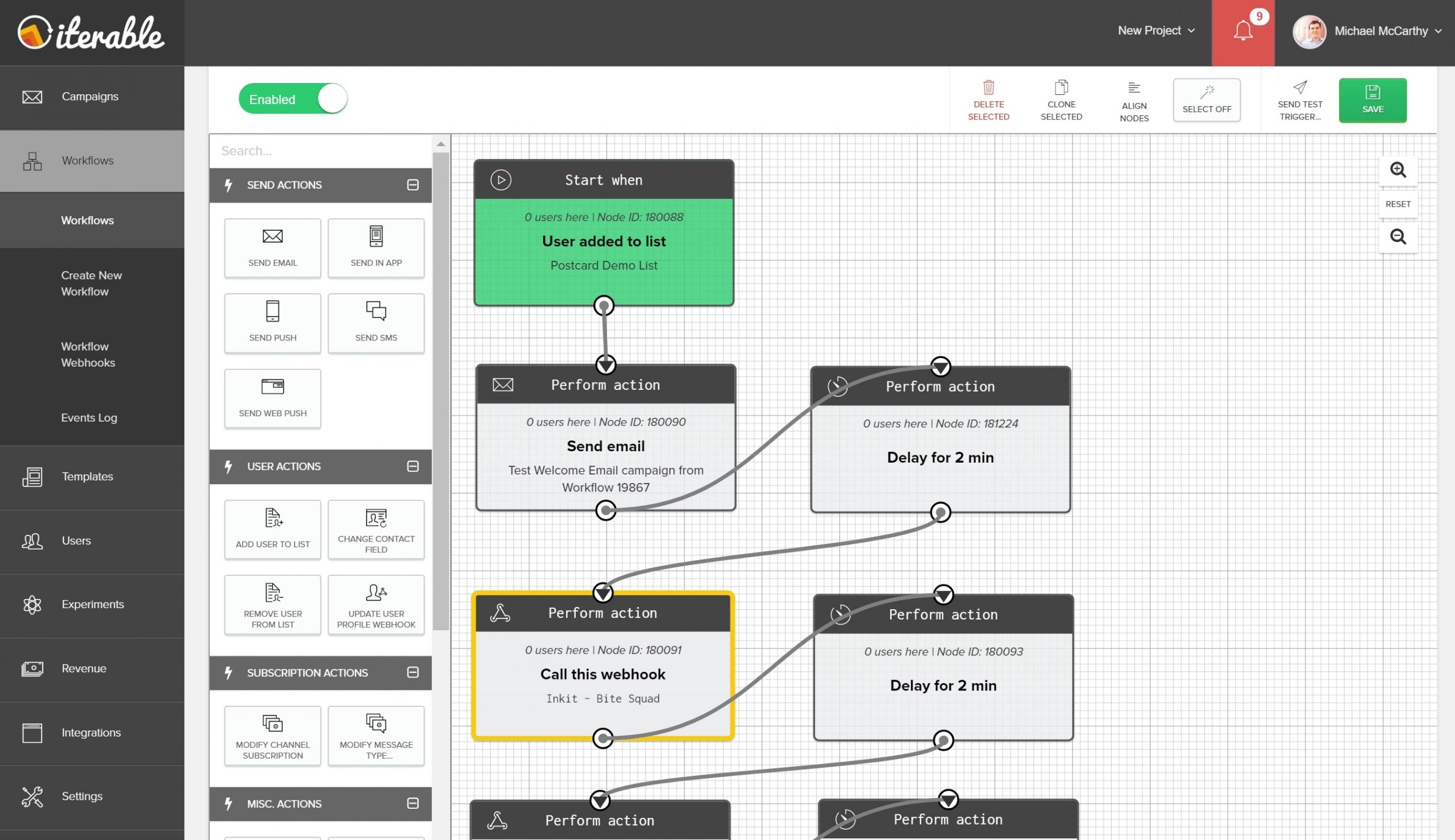
Task: Pick the Add User To List action
Action: 272,529
